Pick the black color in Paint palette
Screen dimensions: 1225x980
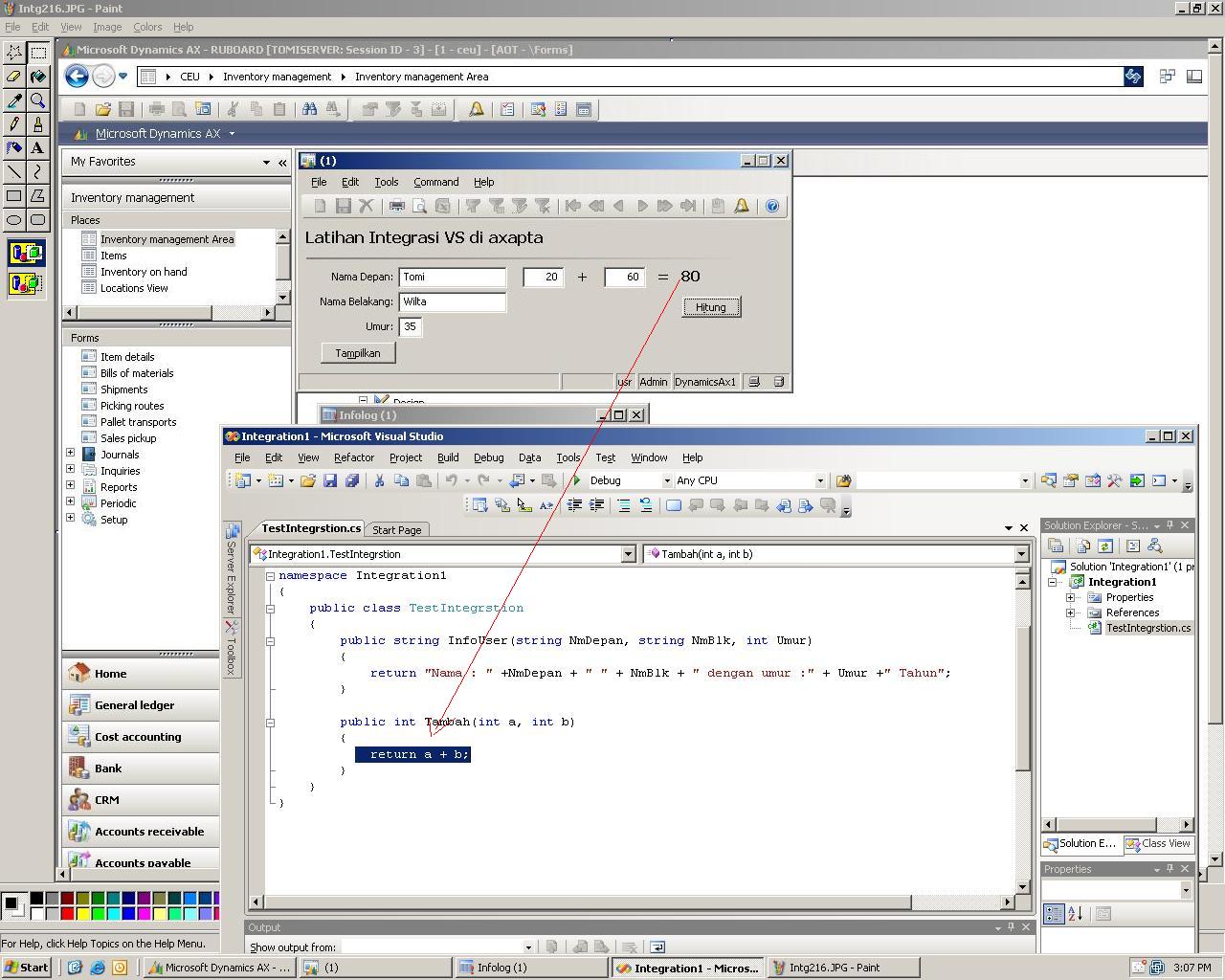(36, 898)
